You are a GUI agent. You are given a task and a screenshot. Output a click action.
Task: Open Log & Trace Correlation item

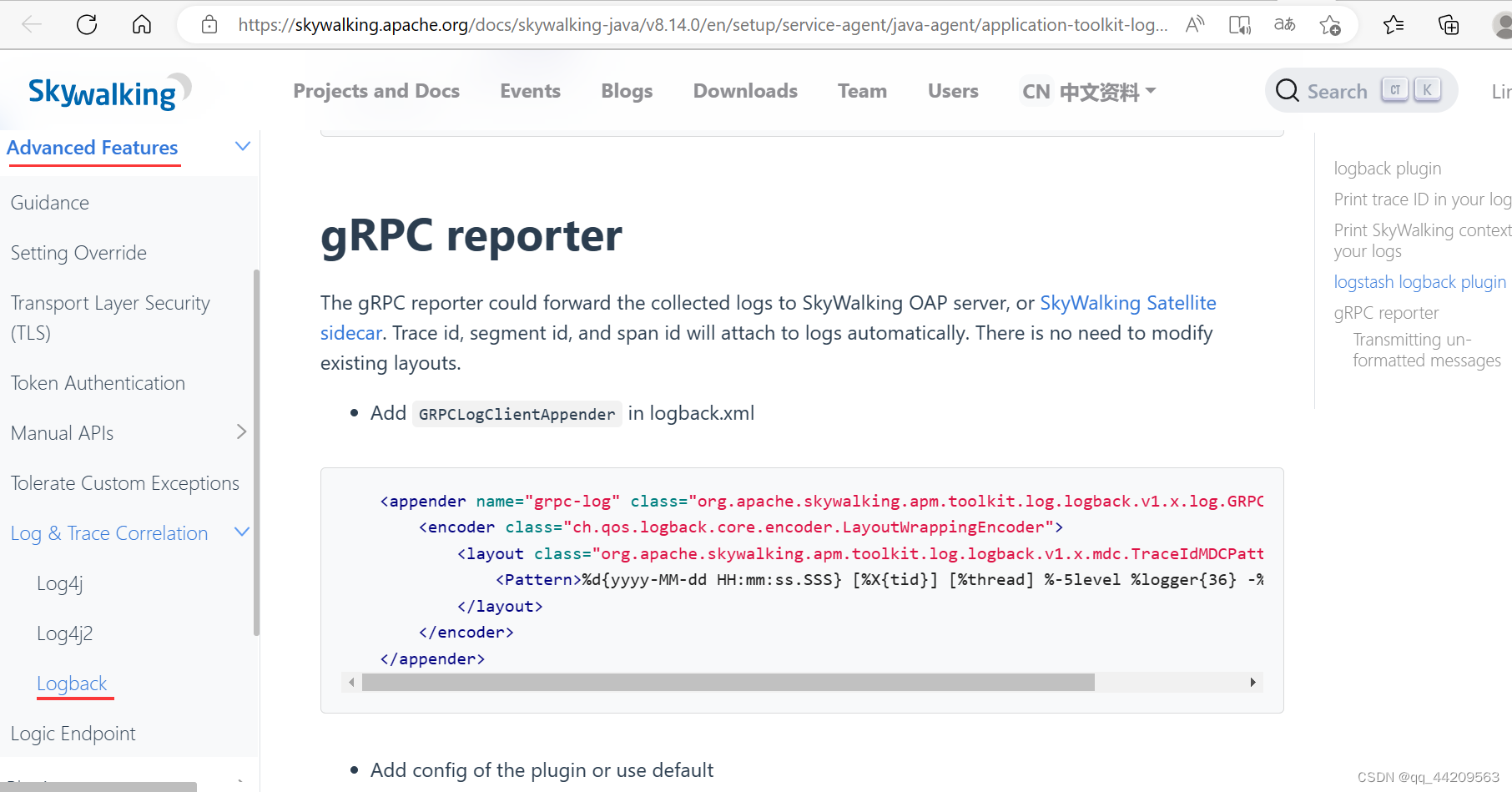(x=109, y=533)
